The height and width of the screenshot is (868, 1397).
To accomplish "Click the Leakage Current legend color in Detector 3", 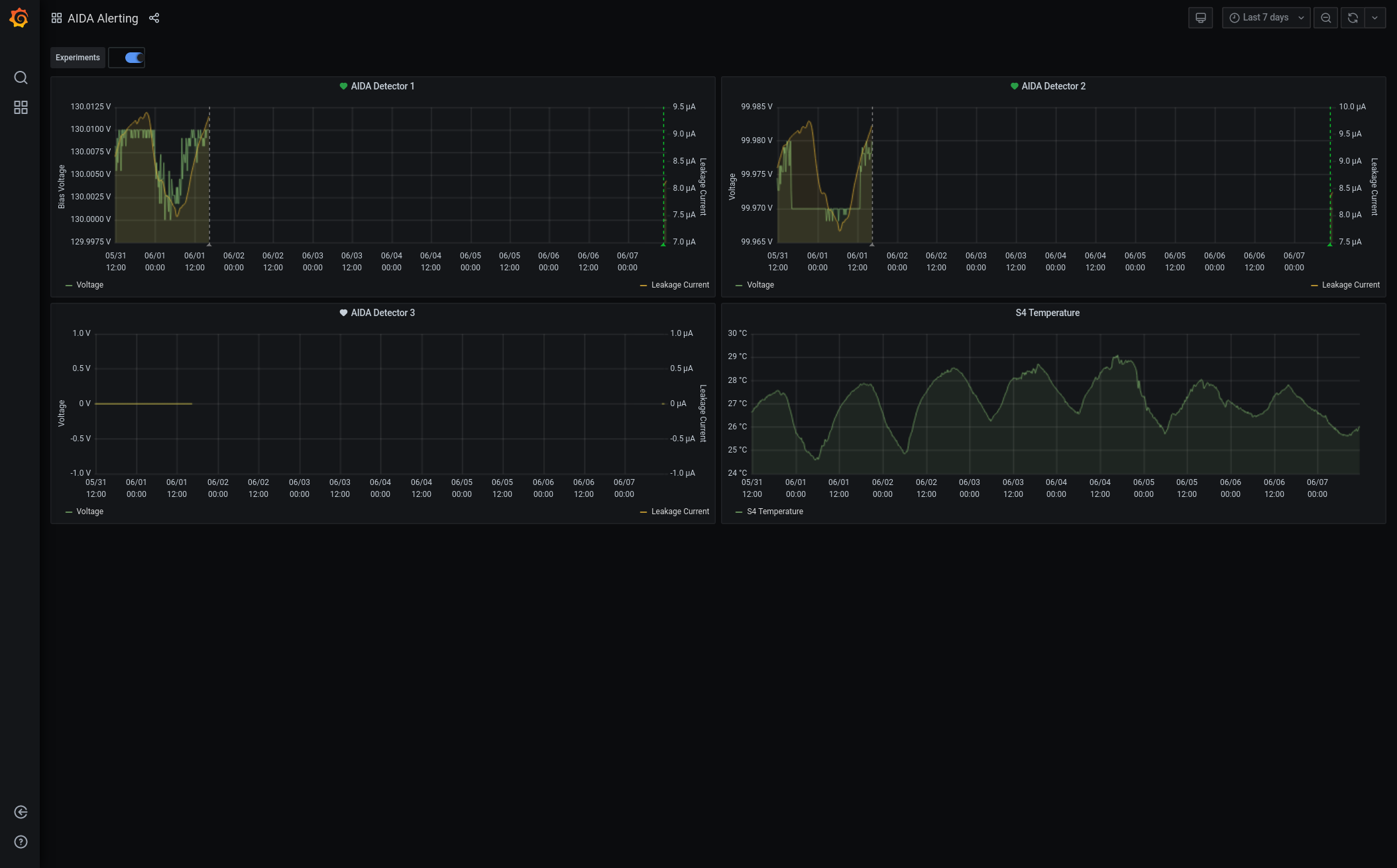I will click(643, 512).
